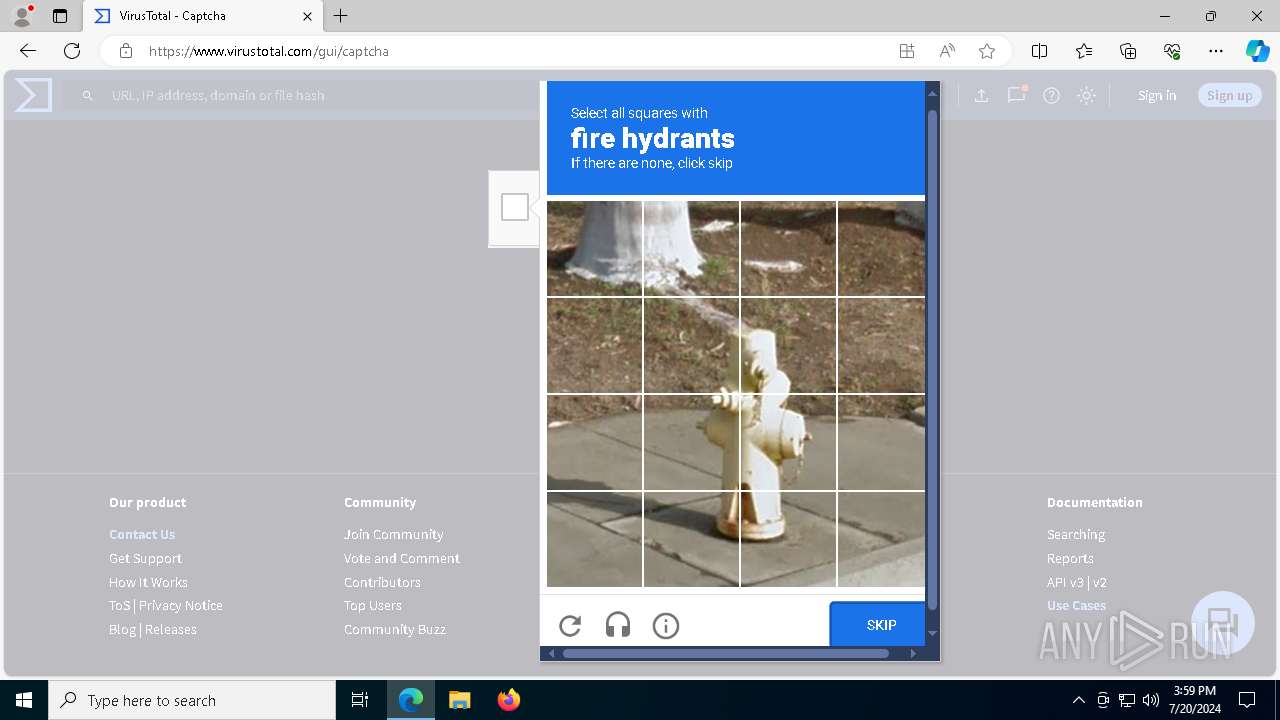The image size is (1280, 720).
Task: Open the Privacy Notice link
Action: [x=181, y=605]
